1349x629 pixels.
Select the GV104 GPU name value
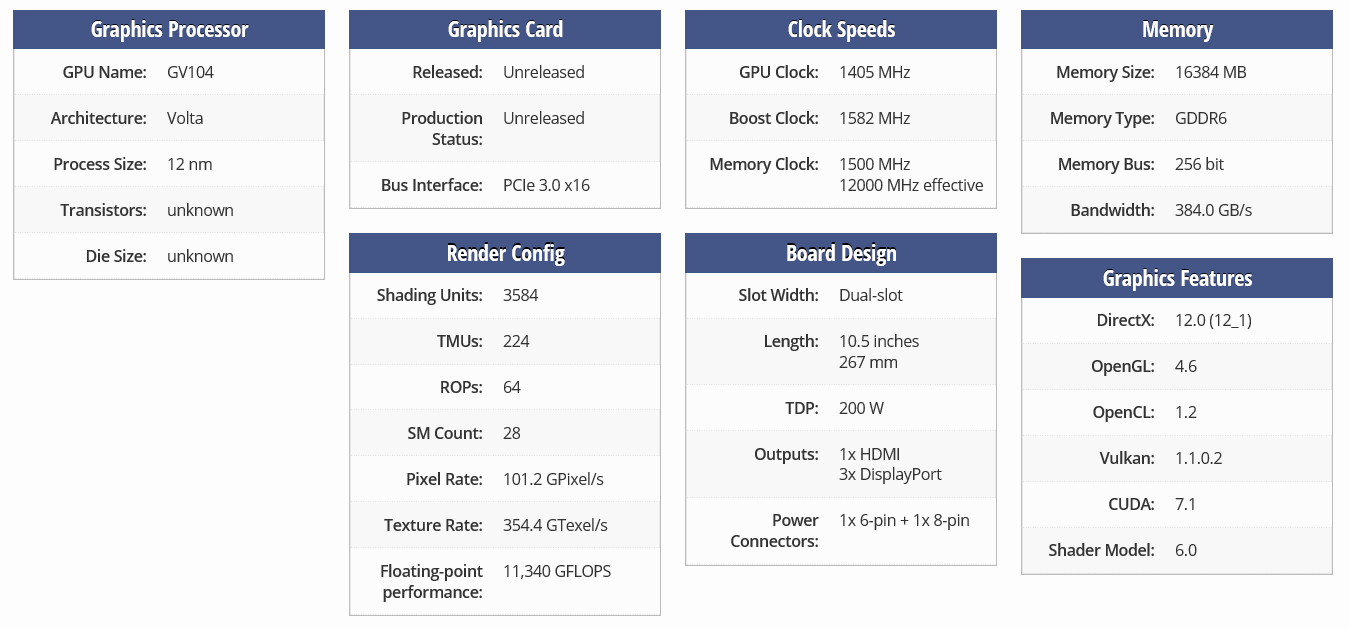[x=190, y=72]
